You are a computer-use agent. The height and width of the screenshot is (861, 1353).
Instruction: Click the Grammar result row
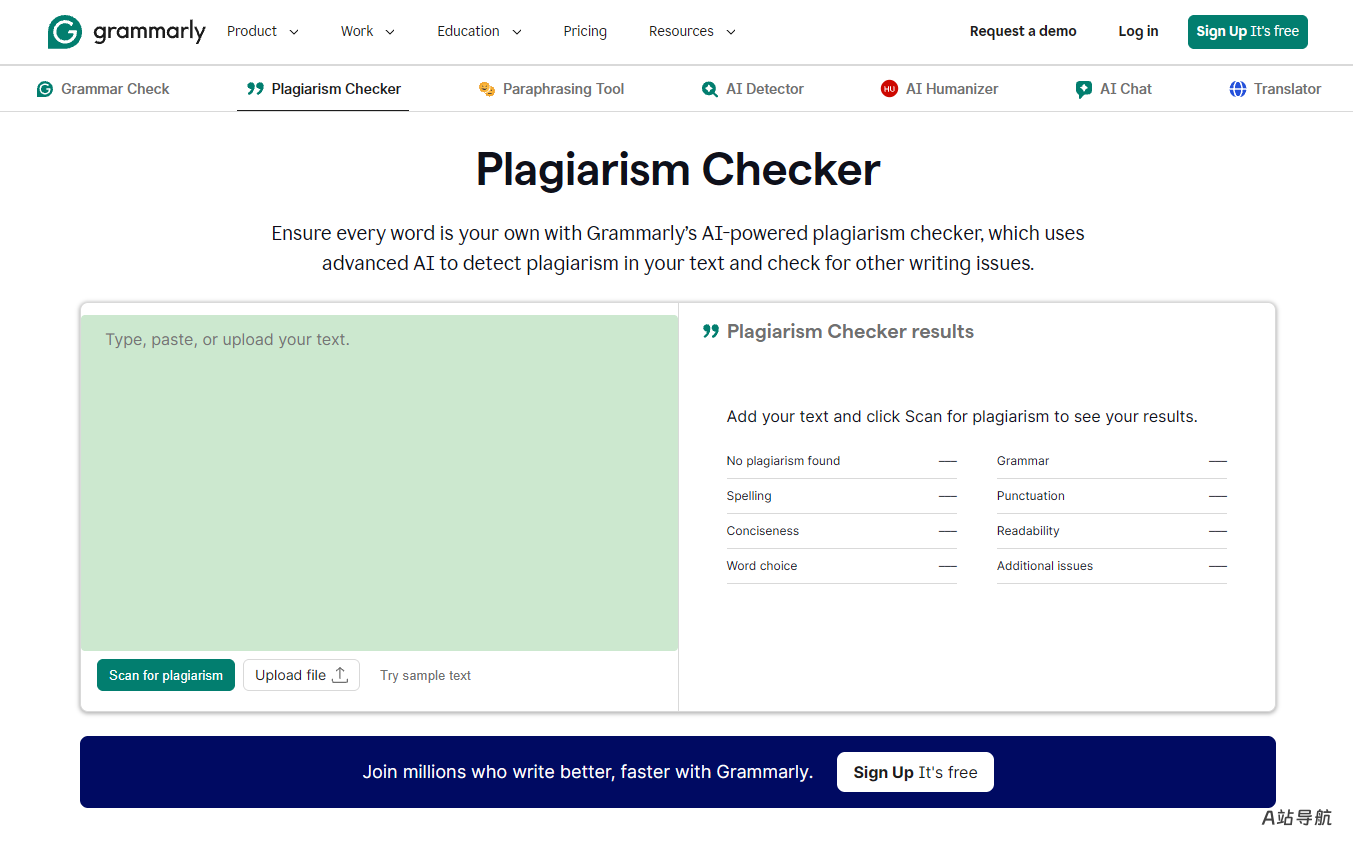(1111, 461)
